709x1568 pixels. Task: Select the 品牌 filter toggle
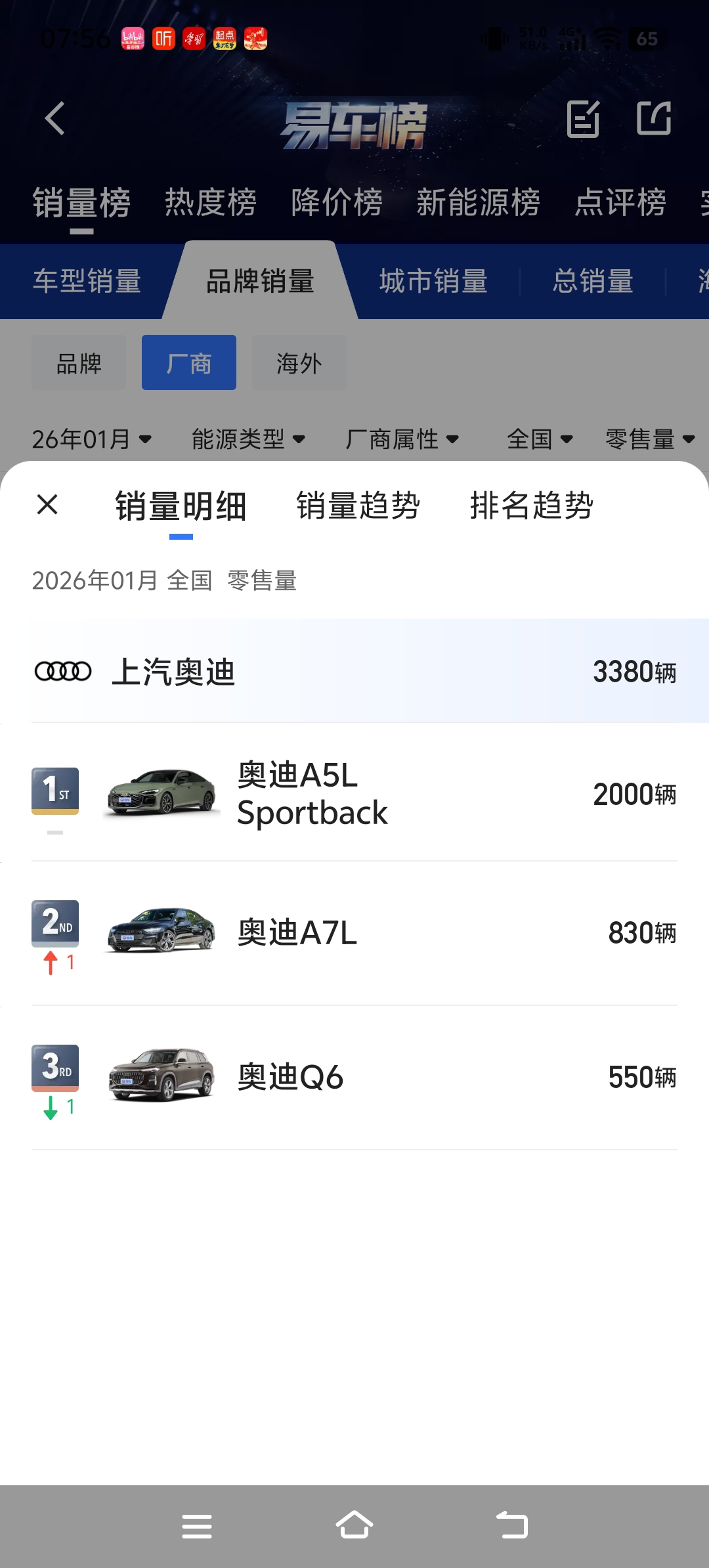click(x=79, y=362)
